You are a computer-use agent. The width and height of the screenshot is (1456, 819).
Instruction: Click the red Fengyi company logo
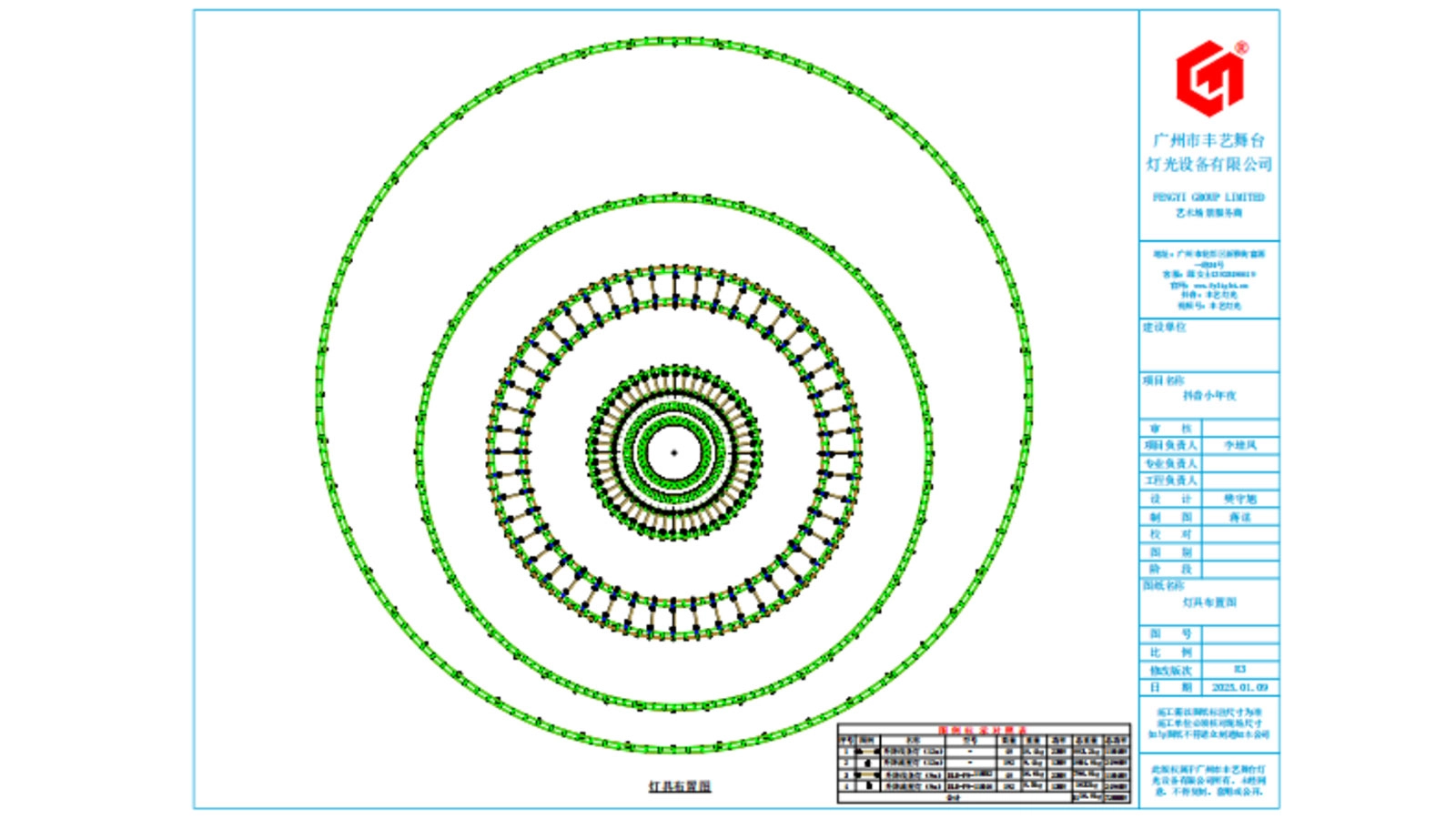coord(1209,79)
